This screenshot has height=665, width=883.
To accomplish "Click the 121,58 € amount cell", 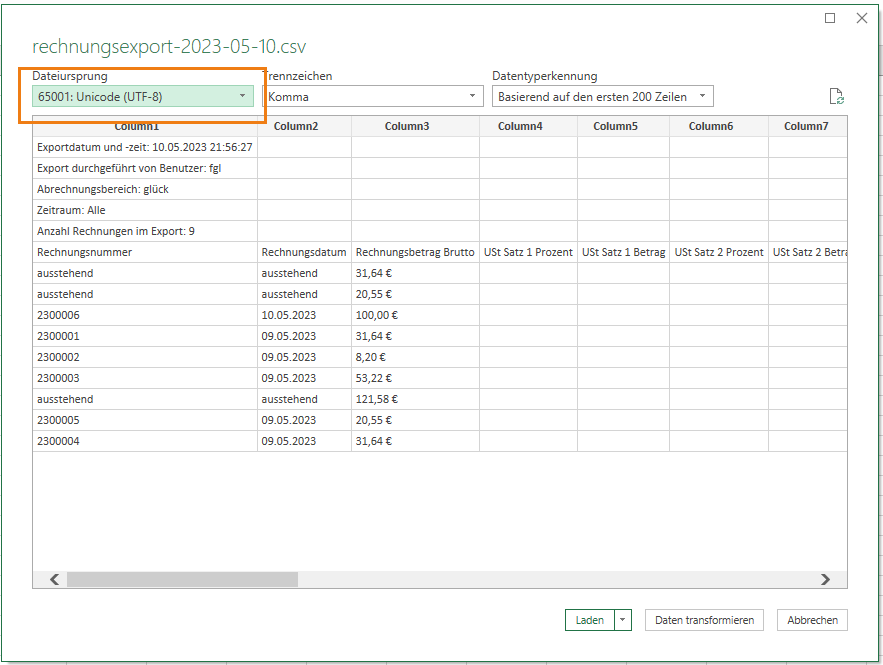I will [415, 399].
